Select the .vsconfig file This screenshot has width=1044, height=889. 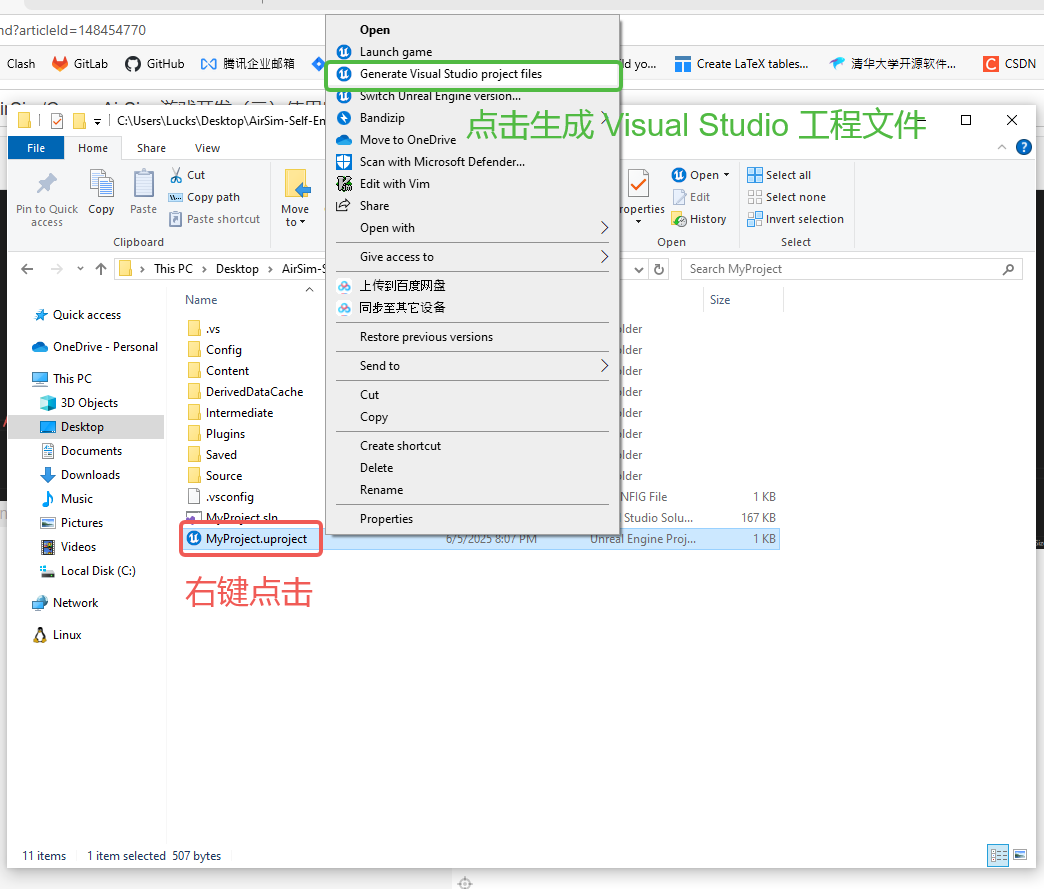click(x=229, y=497)
